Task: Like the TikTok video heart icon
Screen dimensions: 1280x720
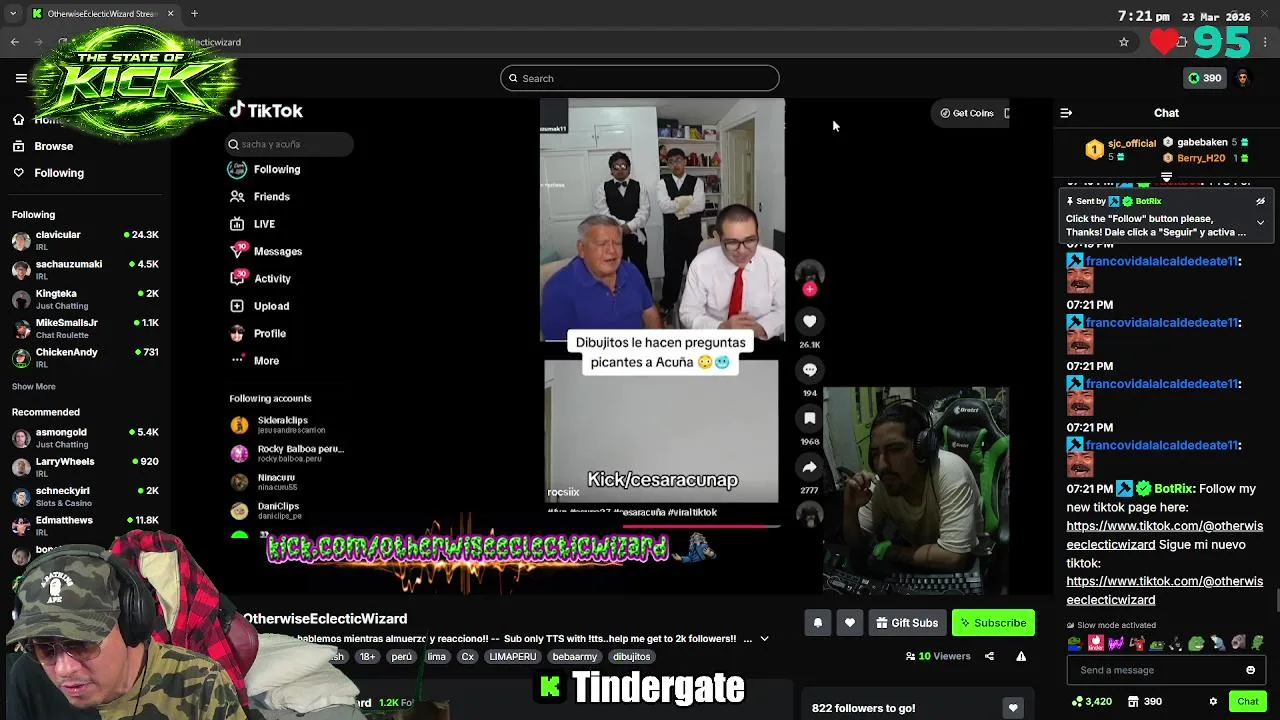Action: (810, 321)
